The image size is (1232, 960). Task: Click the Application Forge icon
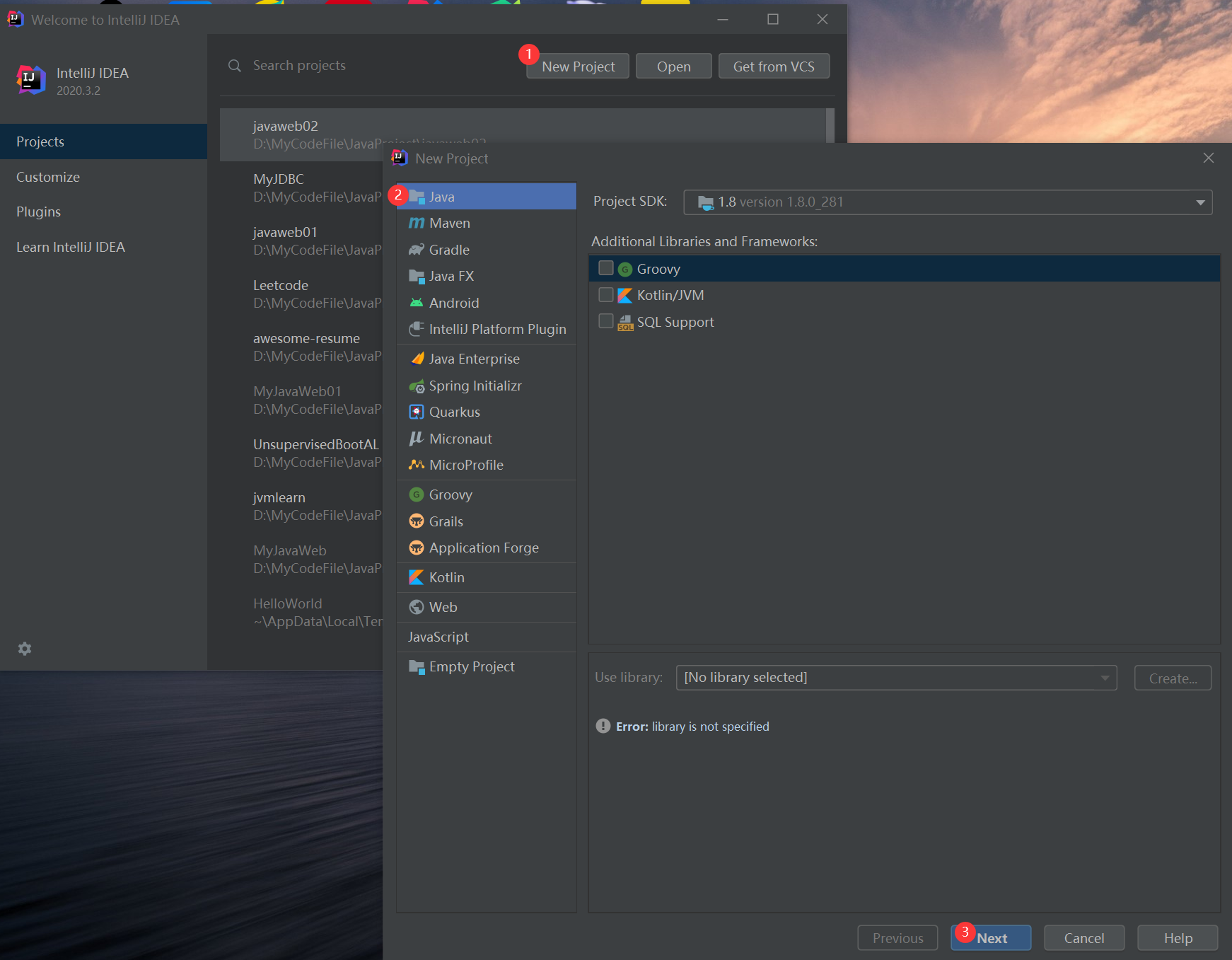click(x=417, y=548)
